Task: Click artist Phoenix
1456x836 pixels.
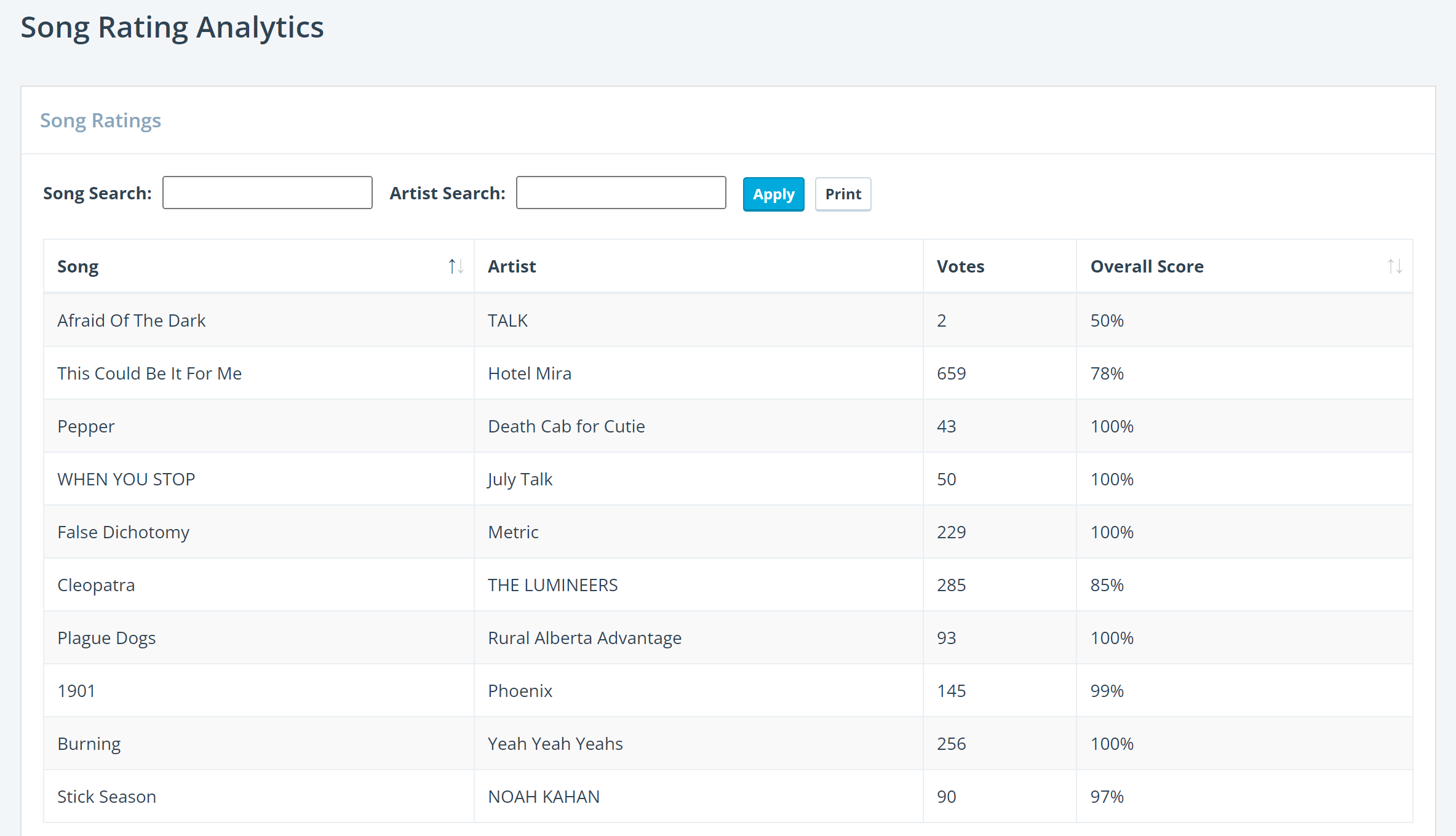Action: 520,691
